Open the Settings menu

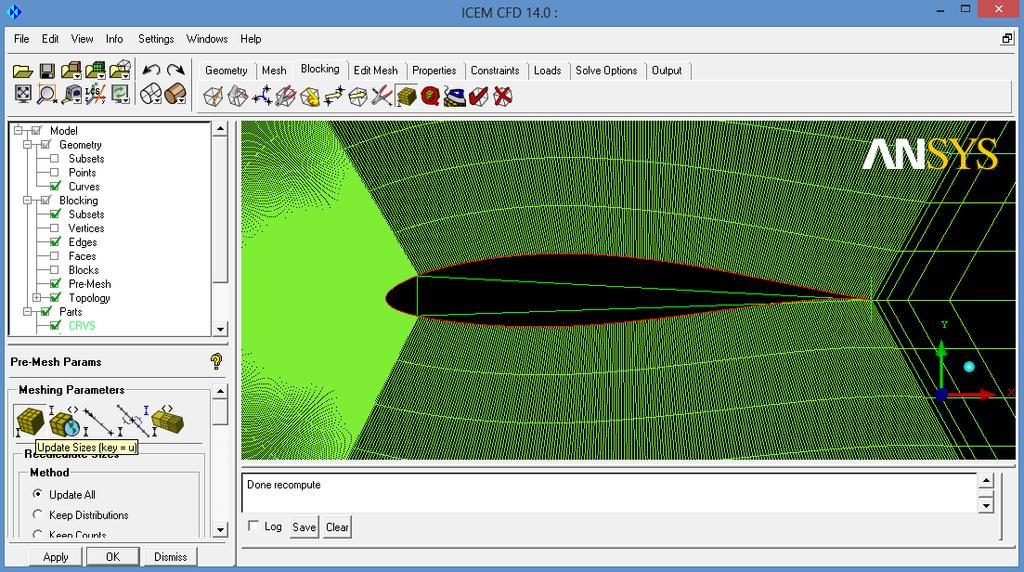pyautogui.click(x=156, y=39)
